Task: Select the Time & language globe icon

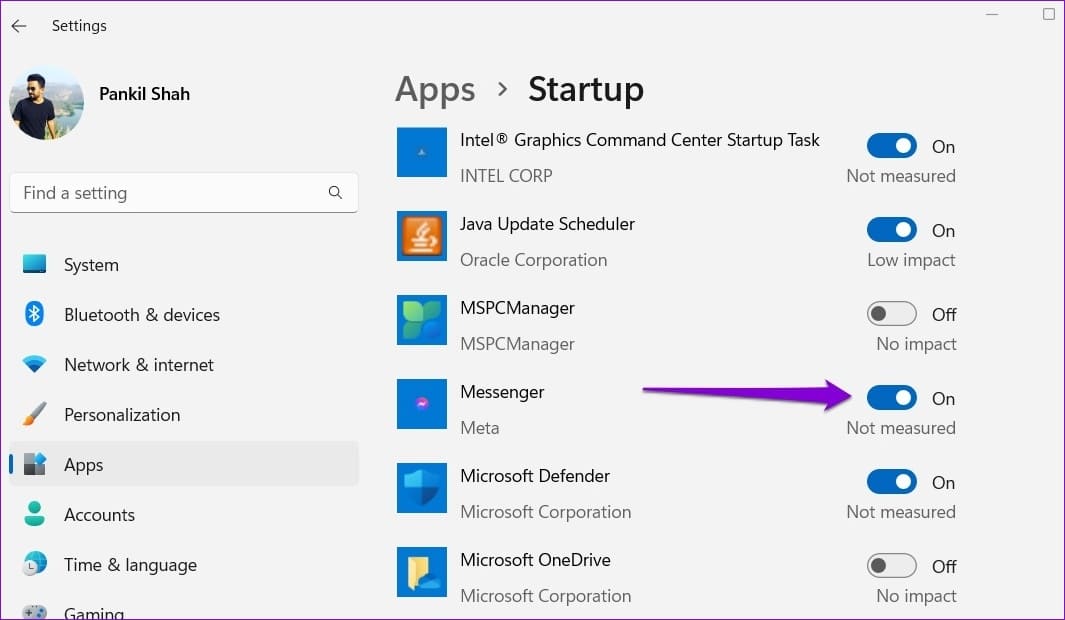Action: pos(35,564)
